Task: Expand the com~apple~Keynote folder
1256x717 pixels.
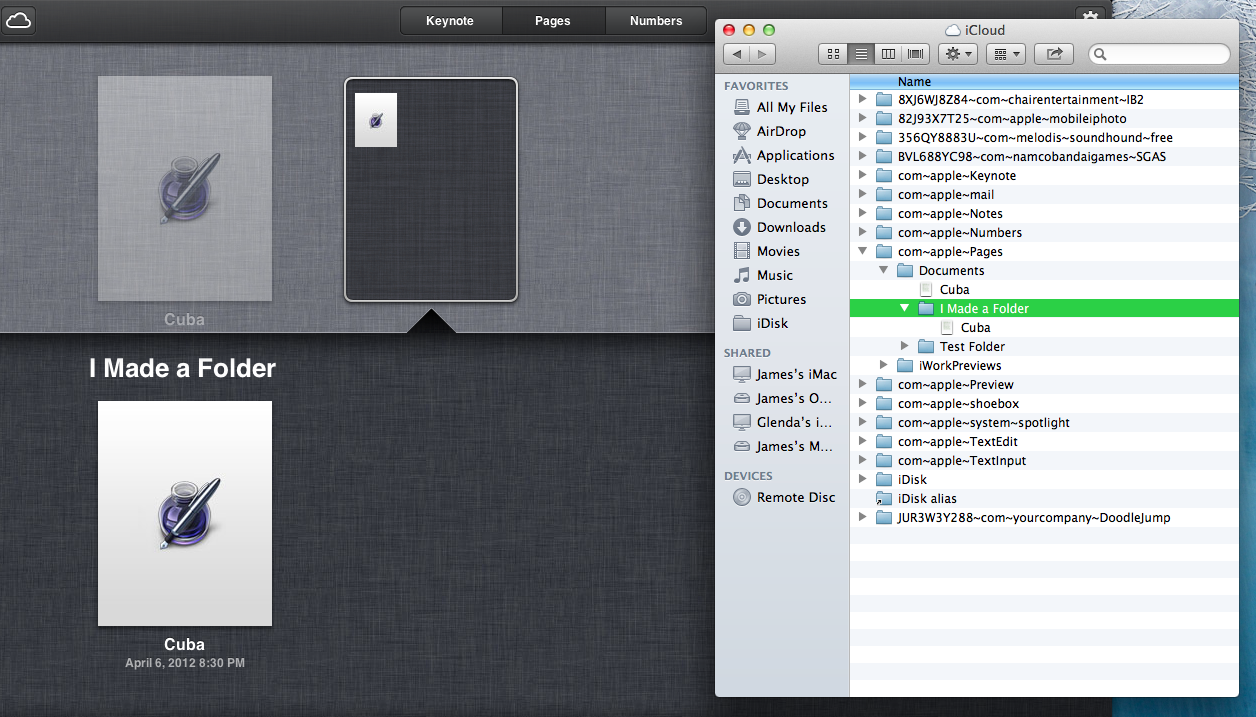Action: point(863,176)
